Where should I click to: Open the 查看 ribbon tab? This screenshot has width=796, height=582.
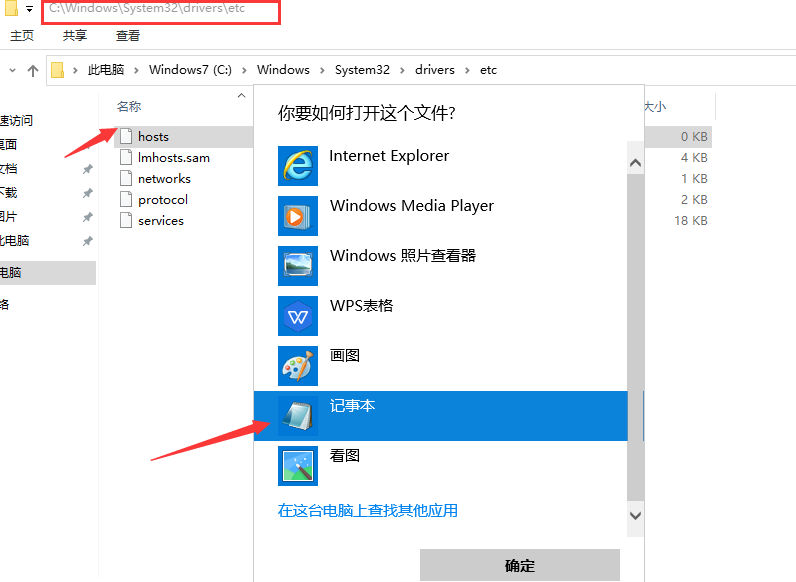click(x=127, y=36)
